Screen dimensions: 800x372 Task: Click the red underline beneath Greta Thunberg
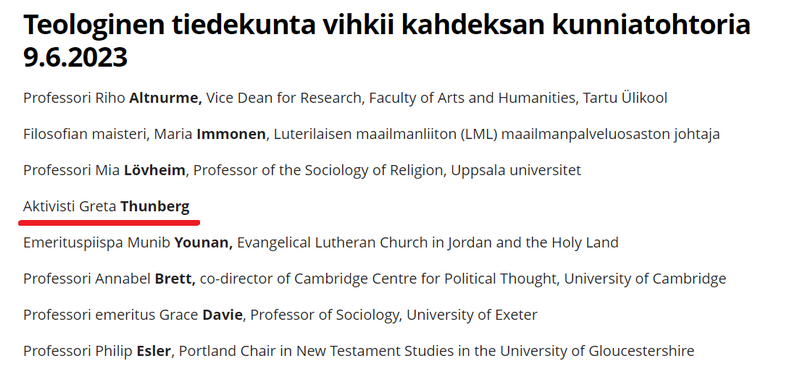click(x=109, y=222)
